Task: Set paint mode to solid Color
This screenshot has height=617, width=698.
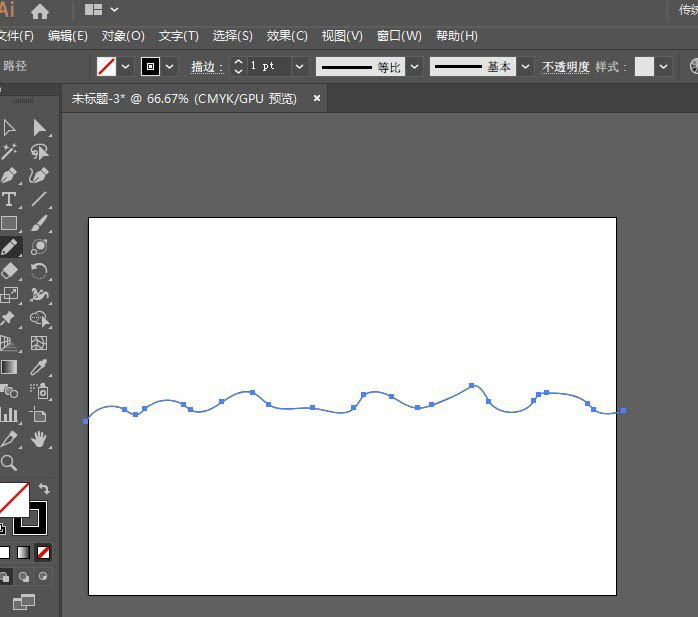Action: pyautogui.click(x=4, y=552)
